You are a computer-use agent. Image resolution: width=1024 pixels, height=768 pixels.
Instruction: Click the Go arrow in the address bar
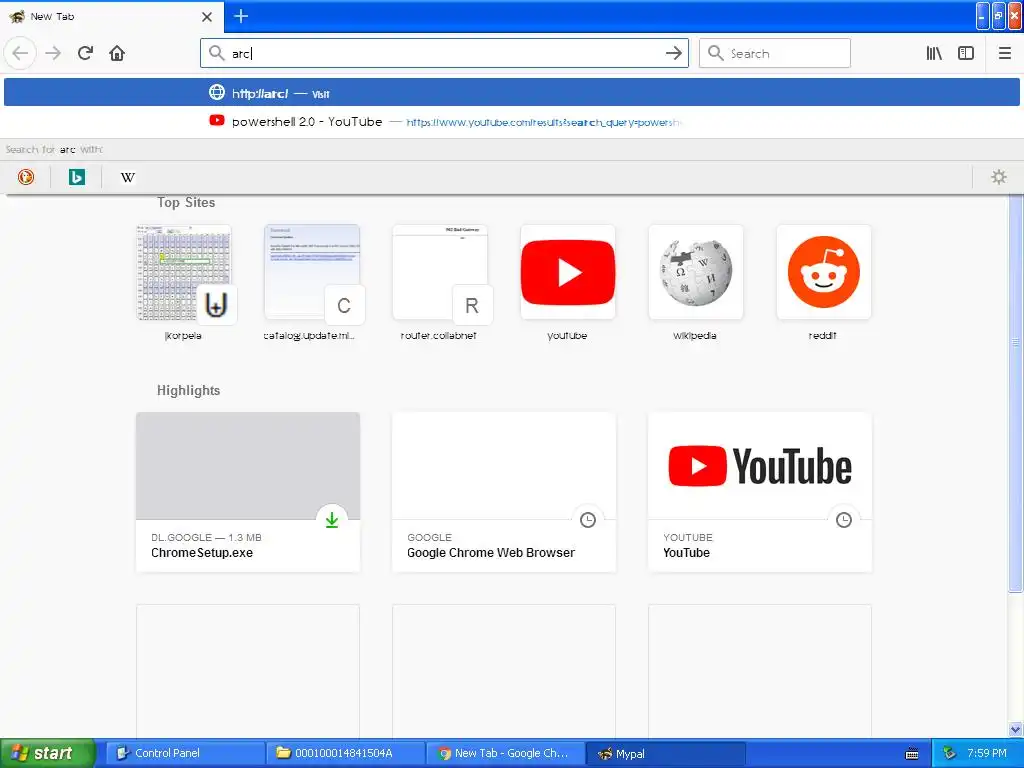point(673,53)
